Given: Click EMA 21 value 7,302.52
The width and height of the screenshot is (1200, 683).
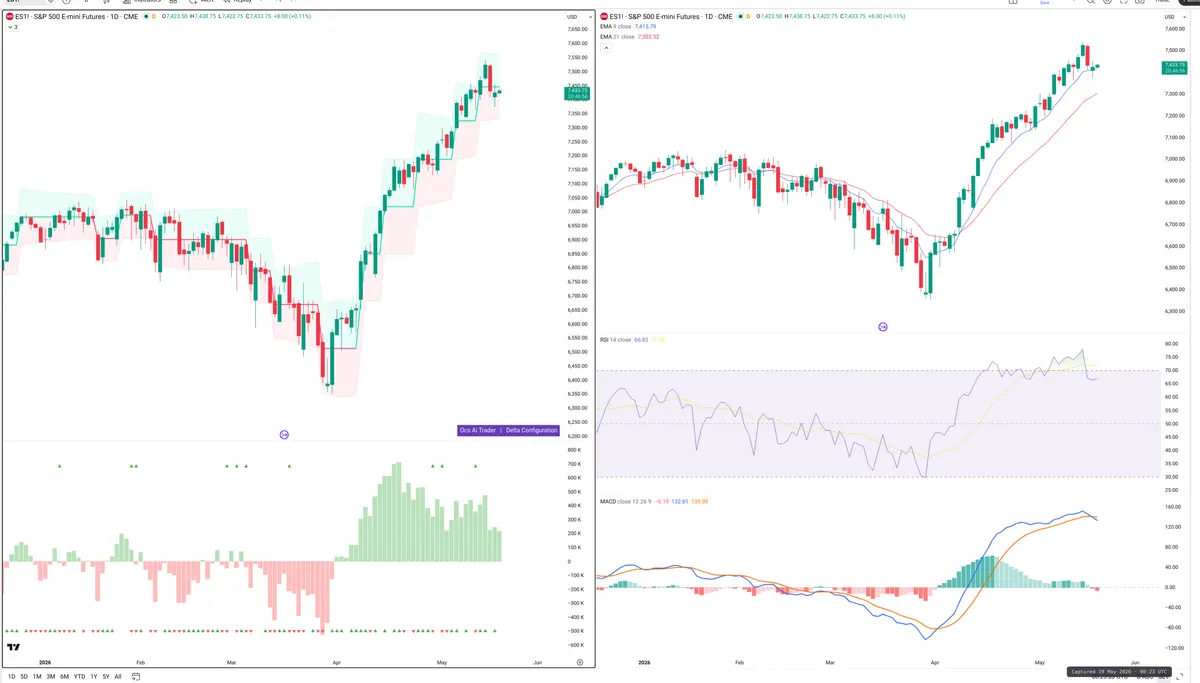Looking at the screenshot, I should [649, 37].
